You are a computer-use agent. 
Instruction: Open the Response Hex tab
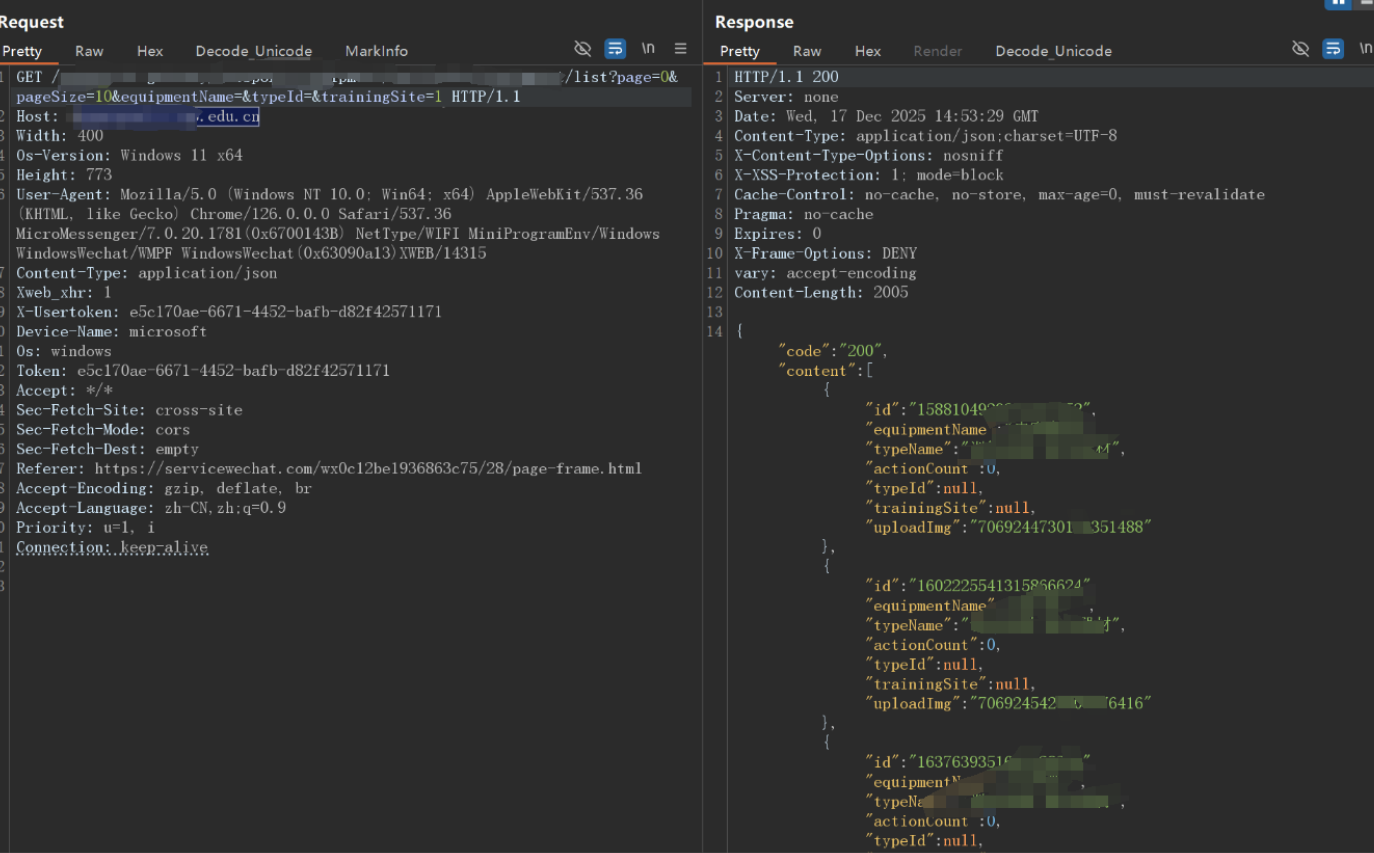point(868,51)
